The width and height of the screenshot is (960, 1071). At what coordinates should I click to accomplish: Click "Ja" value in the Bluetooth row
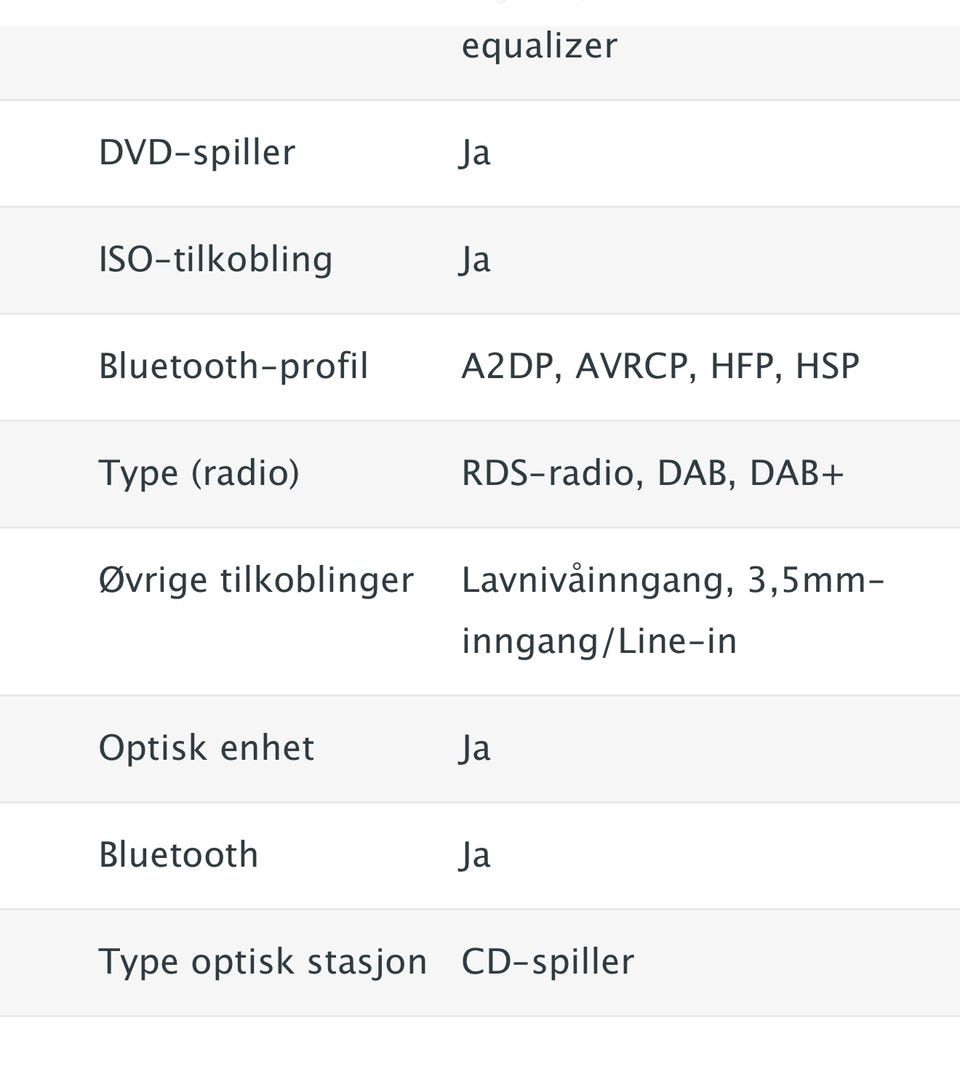coord(476,855)
